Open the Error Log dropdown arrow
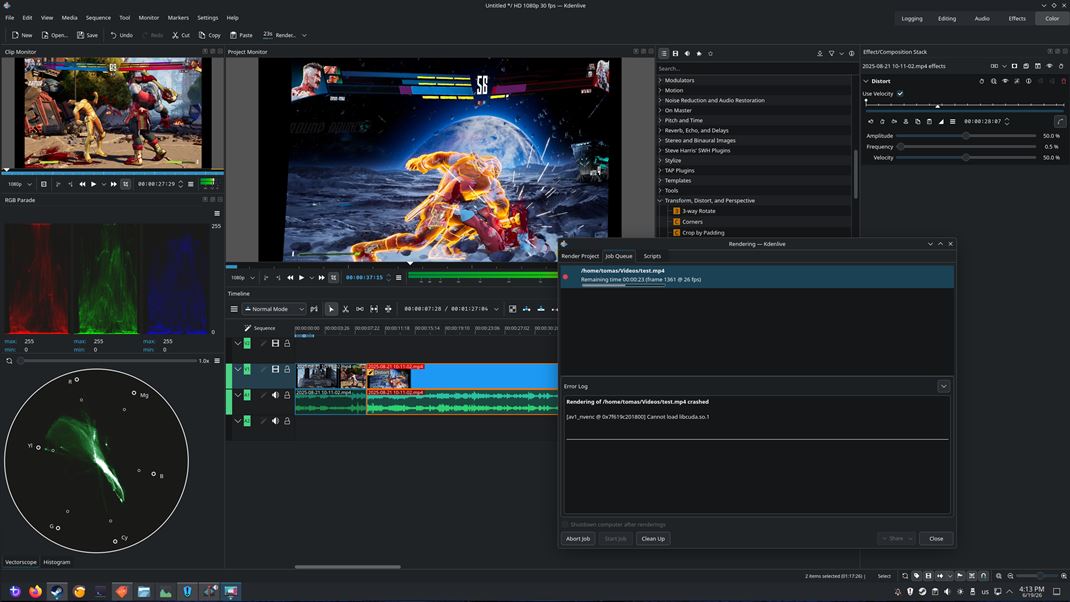The image size is (1070, 602). click(x=944, y=386)
